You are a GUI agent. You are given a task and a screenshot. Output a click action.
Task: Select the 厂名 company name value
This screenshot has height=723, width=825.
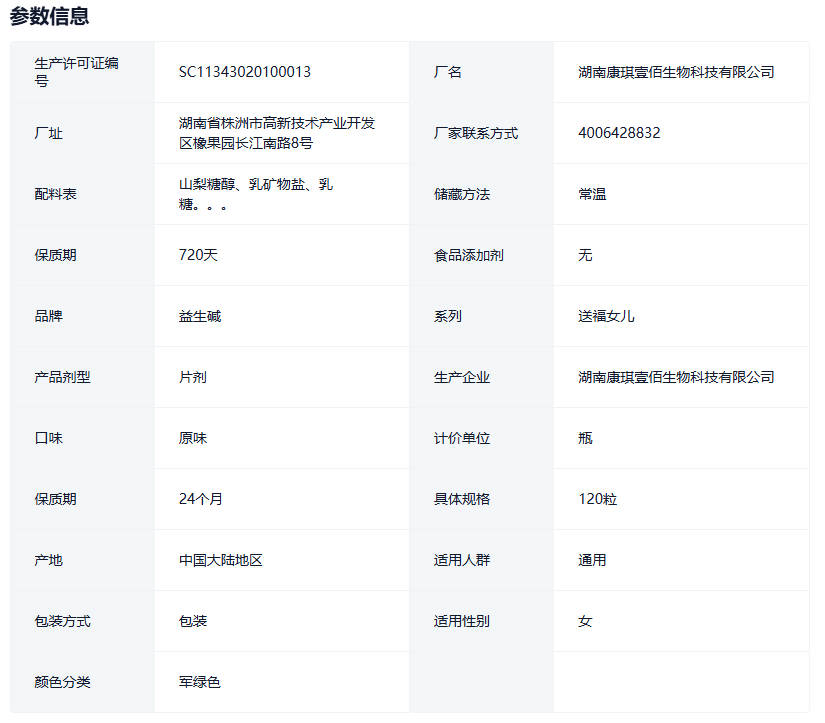pos(676,72)
